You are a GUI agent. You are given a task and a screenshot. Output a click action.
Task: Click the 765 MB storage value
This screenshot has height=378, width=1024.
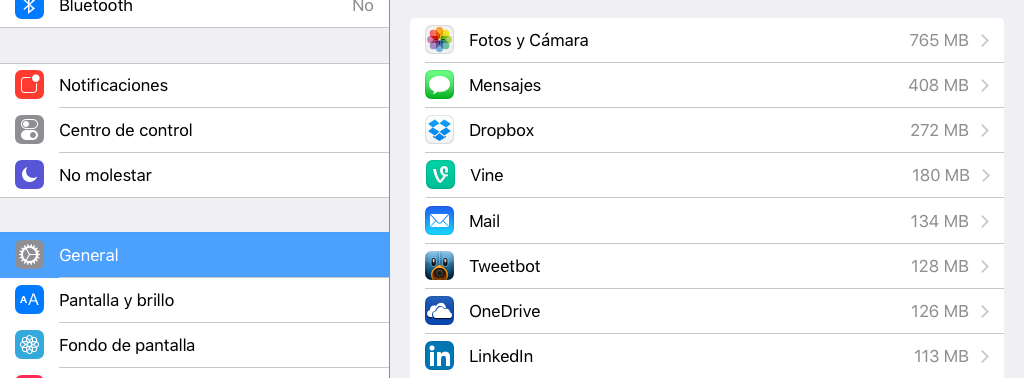click(938, 40)
